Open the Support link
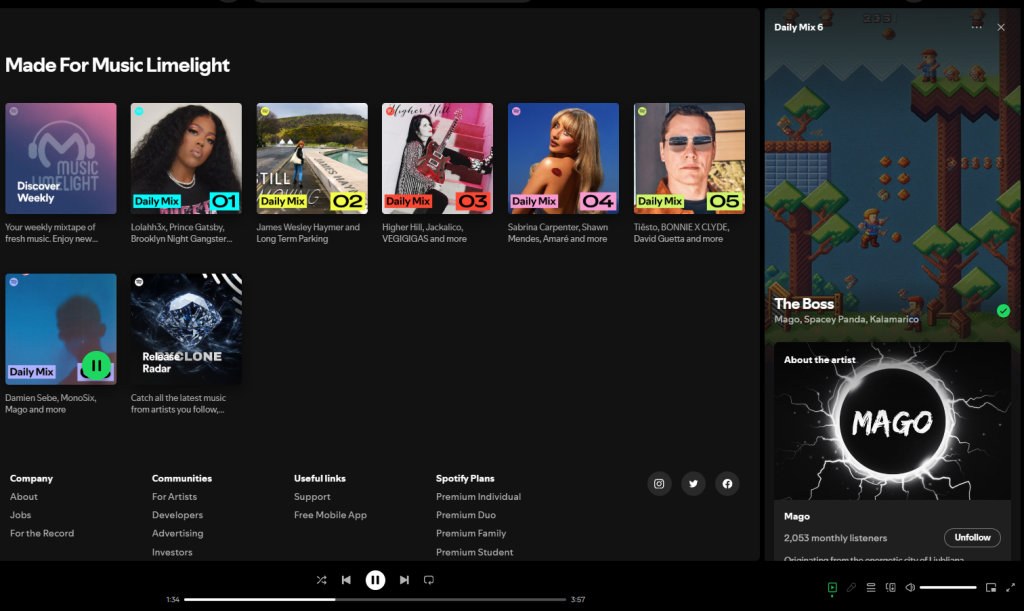 pyautogui.click(x=312, y=497)
